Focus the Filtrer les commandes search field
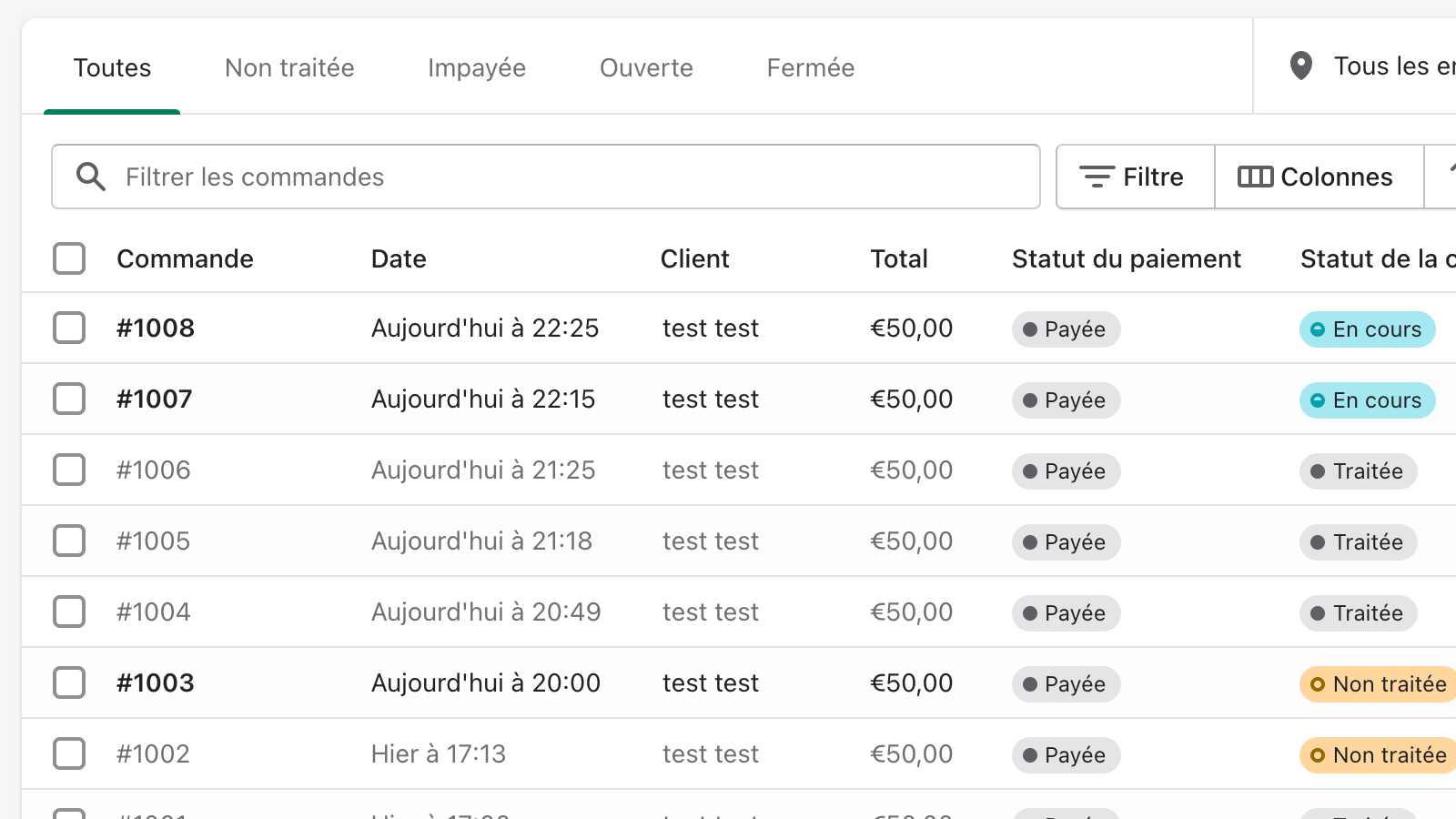The image size is (1456, 819). click(x=546, y=177)
